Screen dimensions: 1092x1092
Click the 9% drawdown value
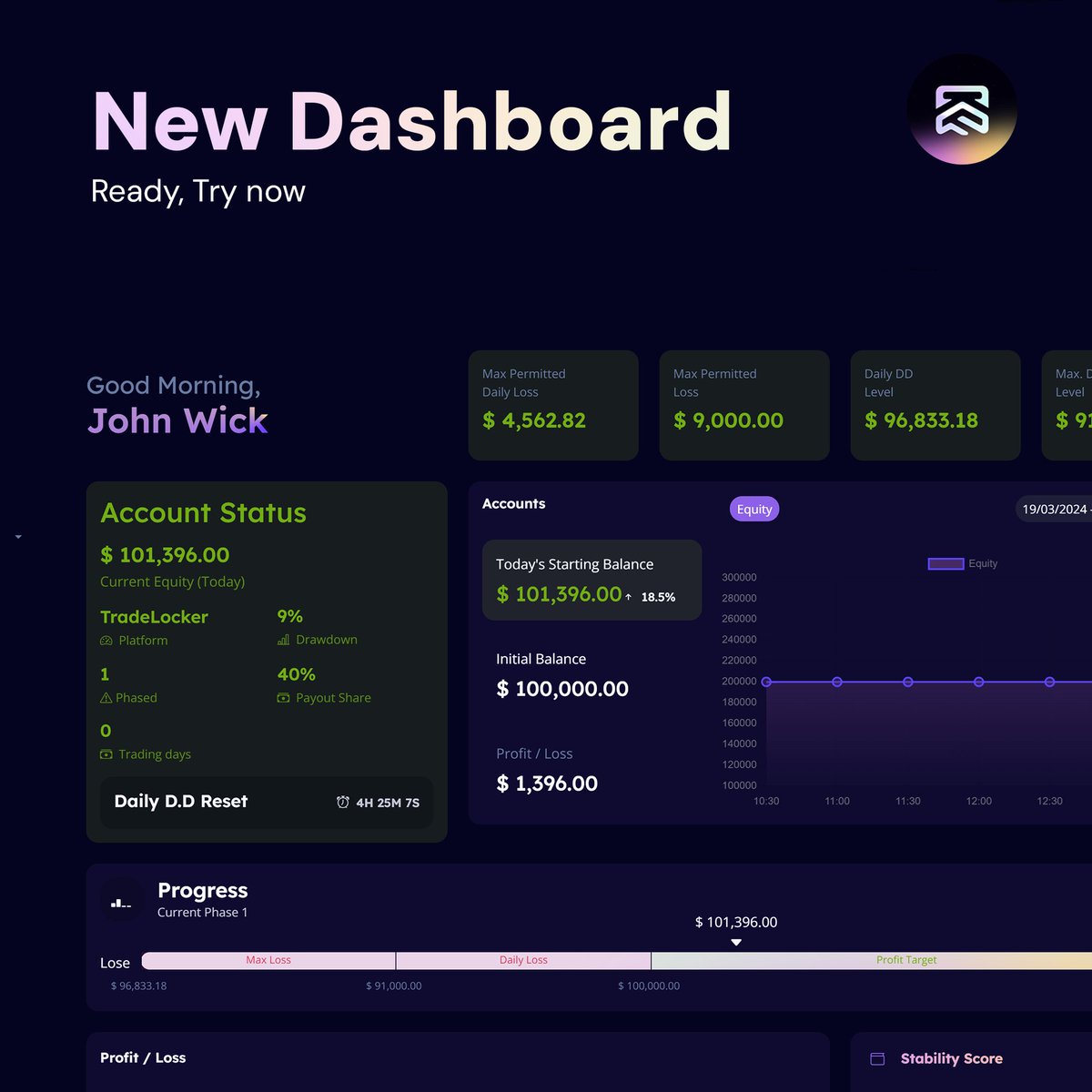(289, 616)
